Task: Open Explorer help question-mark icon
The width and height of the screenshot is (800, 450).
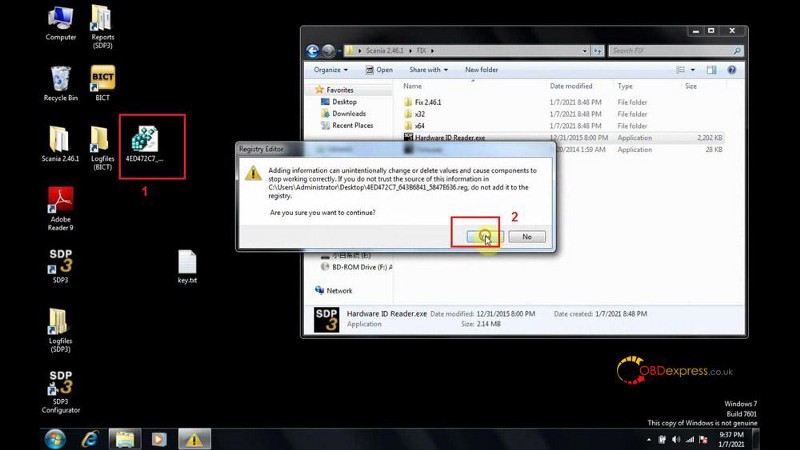Action: [732, 70]
